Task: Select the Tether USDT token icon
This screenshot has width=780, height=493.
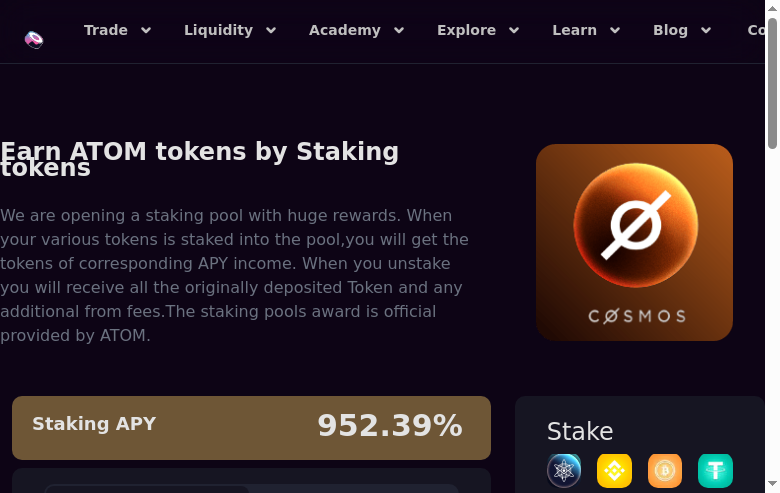Action: [x=715, y=470]
